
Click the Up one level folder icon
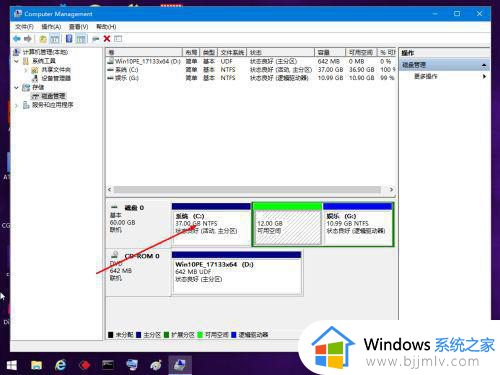(43, 39)
